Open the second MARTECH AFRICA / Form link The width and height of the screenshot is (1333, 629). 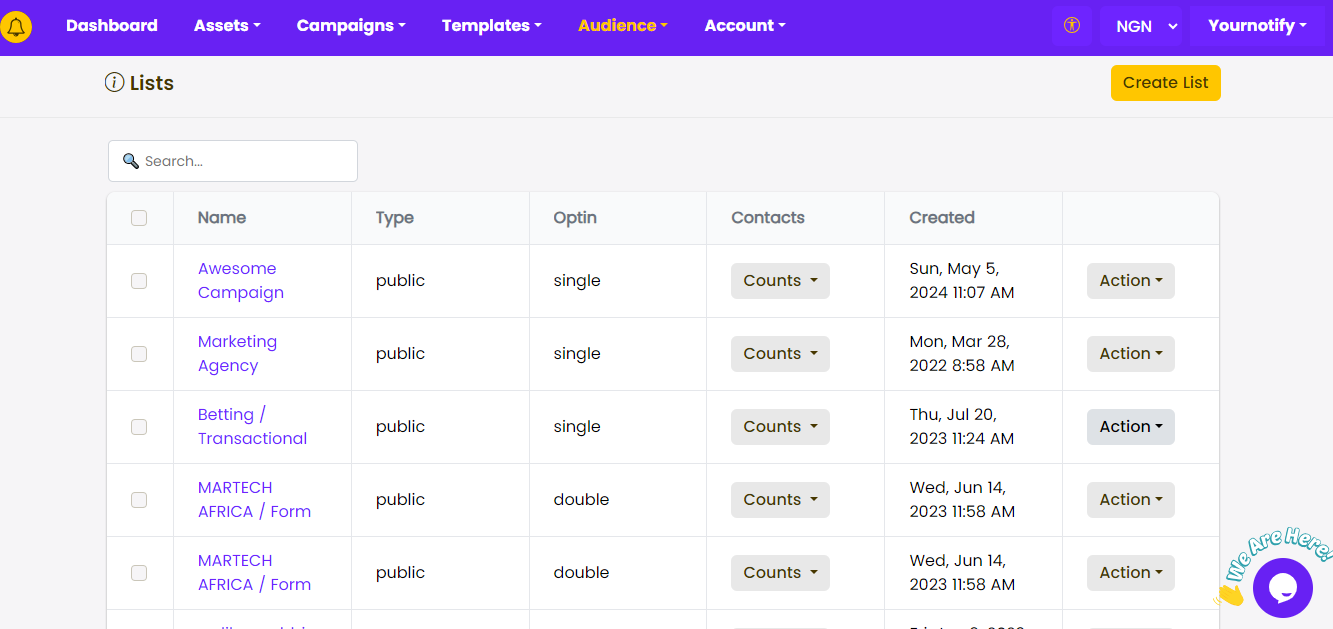[x=254, y=573]
